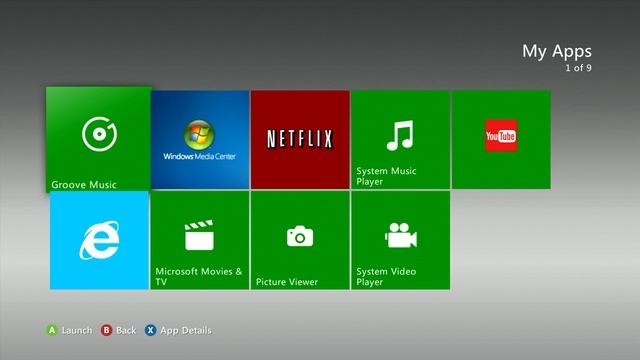Open Microsoft Movies & TV tile
The image size is (640, 360).
pyautogui.click(x=200, y=240)
